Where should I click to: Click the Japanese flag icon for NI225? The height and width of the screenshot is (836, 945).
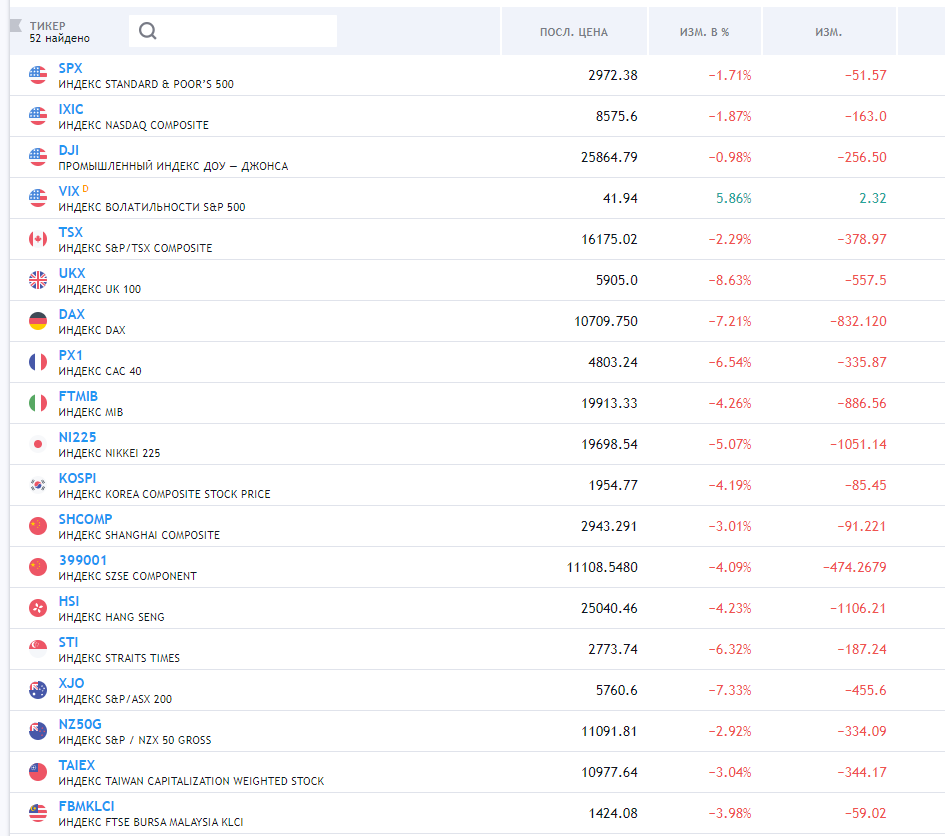click(x=38, y=444)
